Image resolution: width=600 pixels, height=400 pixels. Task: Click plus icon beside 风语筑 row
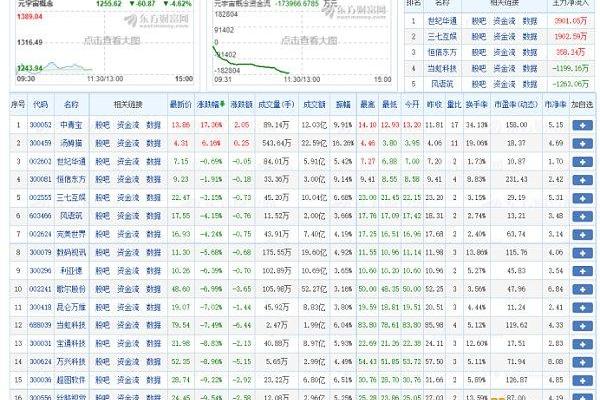(x=583, y=215)
